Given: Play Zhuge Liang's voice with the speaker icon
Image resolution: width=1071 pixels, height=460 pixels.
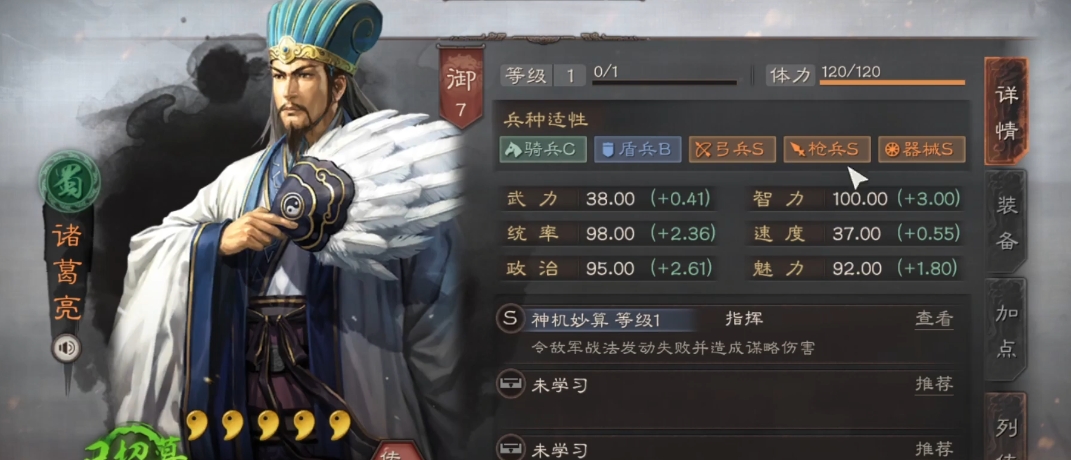Looking at the screenshot, I should [x=66, y=349].
